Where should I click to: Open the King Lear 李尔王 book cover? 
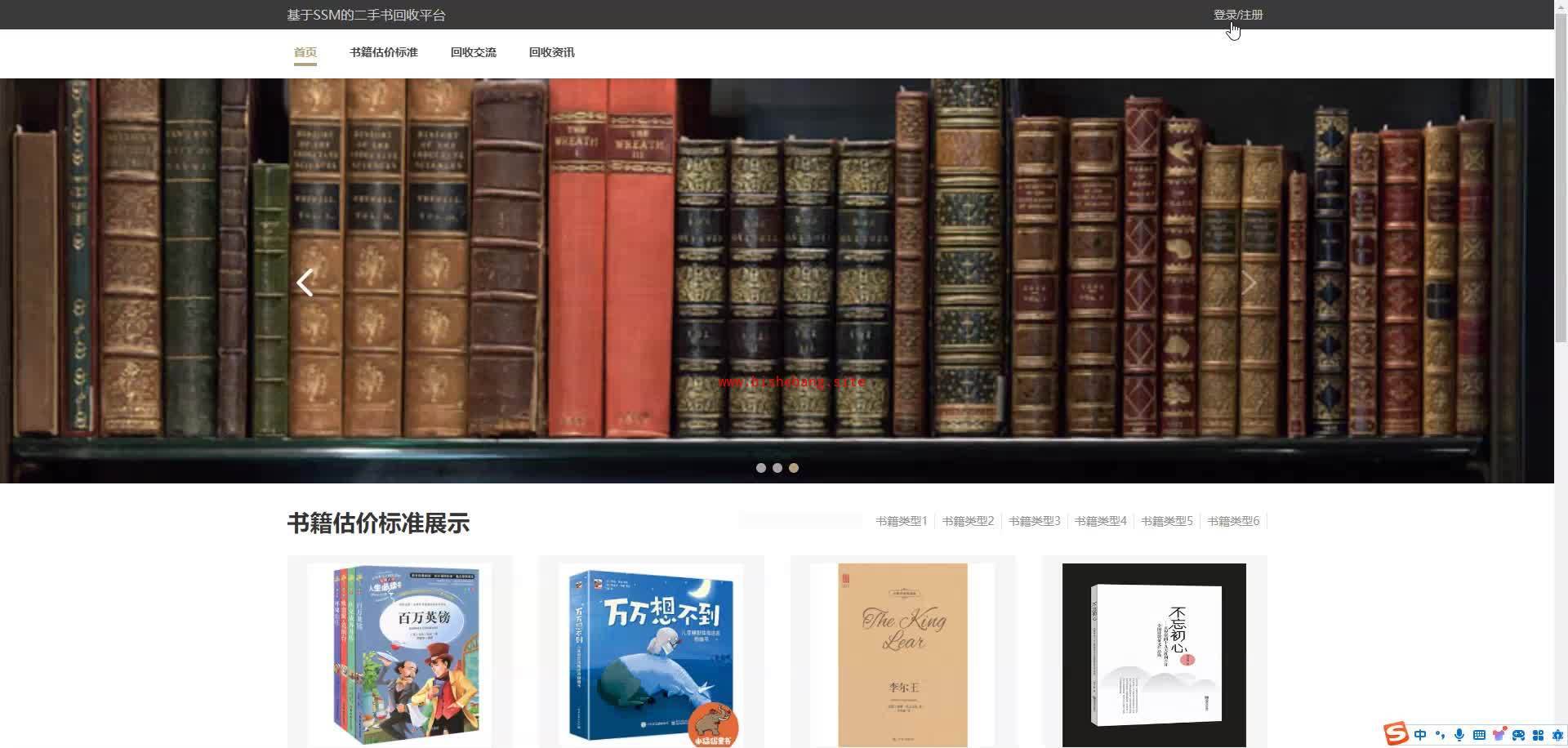click(x=903, y=655)
